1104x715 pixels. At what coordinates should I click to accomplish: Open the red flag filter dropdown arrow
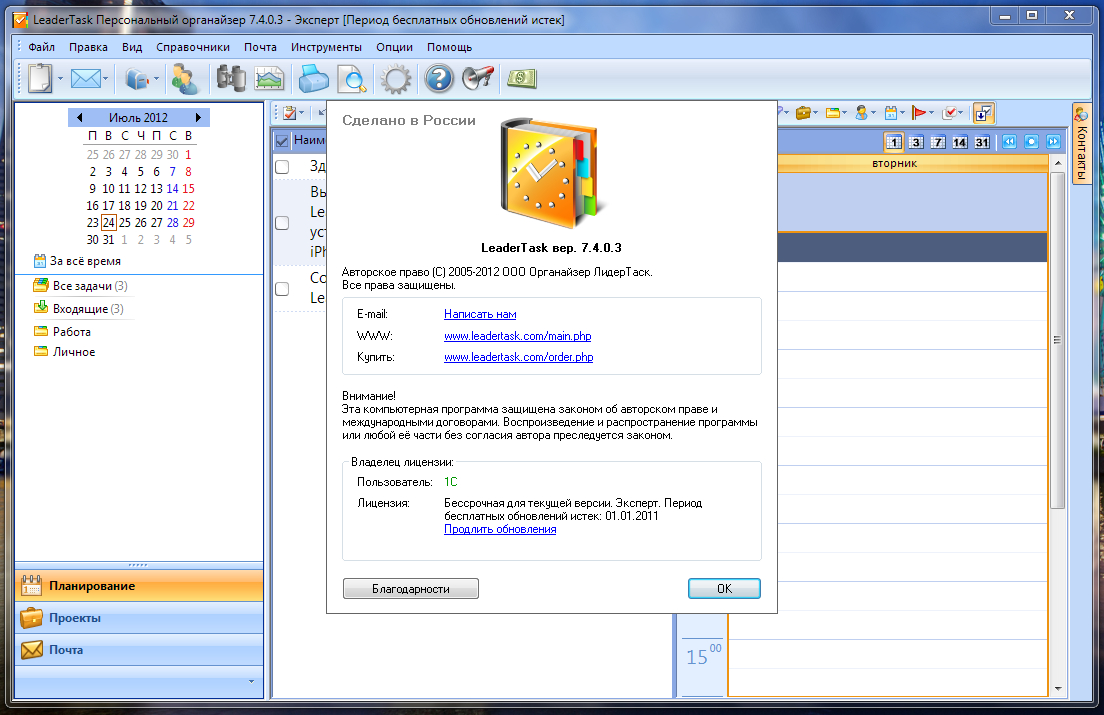pyautogui.click(x=931, y=113)
